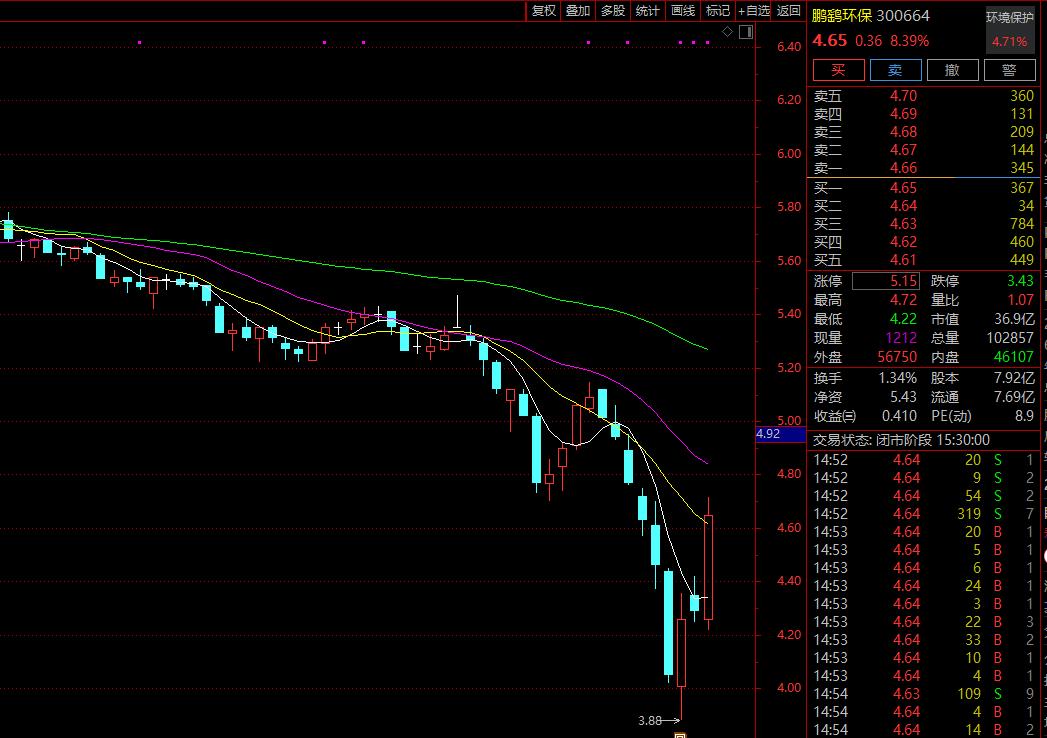Open the 多股 multi-stock view
1047x738 pixels.
point(612,11)
